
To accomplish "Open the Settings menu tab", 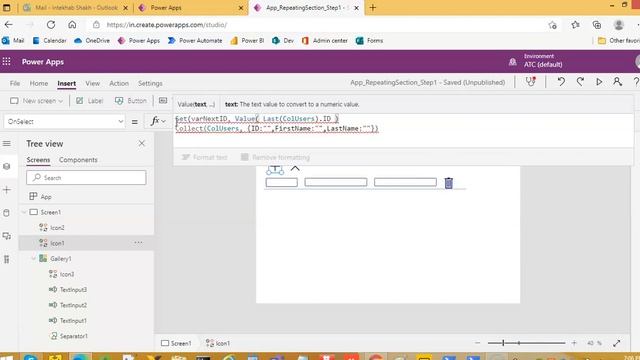I will [x=150, y=83].
